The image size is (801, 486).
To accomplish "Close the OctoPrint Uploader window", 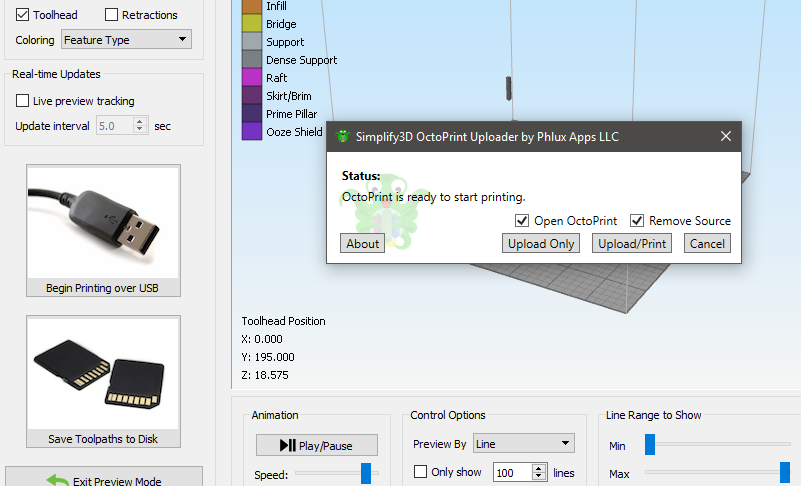I will point(725,136).
